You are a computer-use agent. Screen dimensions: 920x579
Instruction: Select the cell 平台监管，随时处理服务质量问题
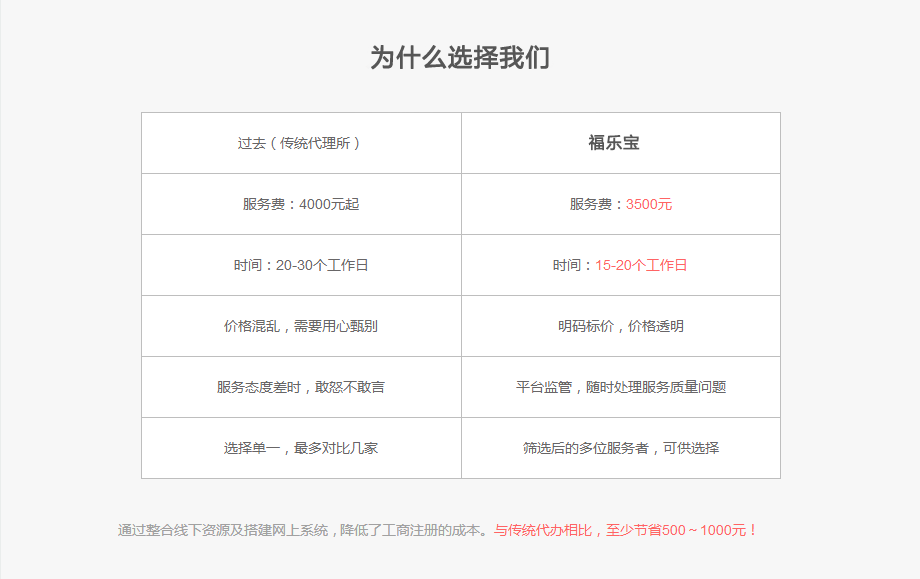pyautogui.click(x=621, y=387)
